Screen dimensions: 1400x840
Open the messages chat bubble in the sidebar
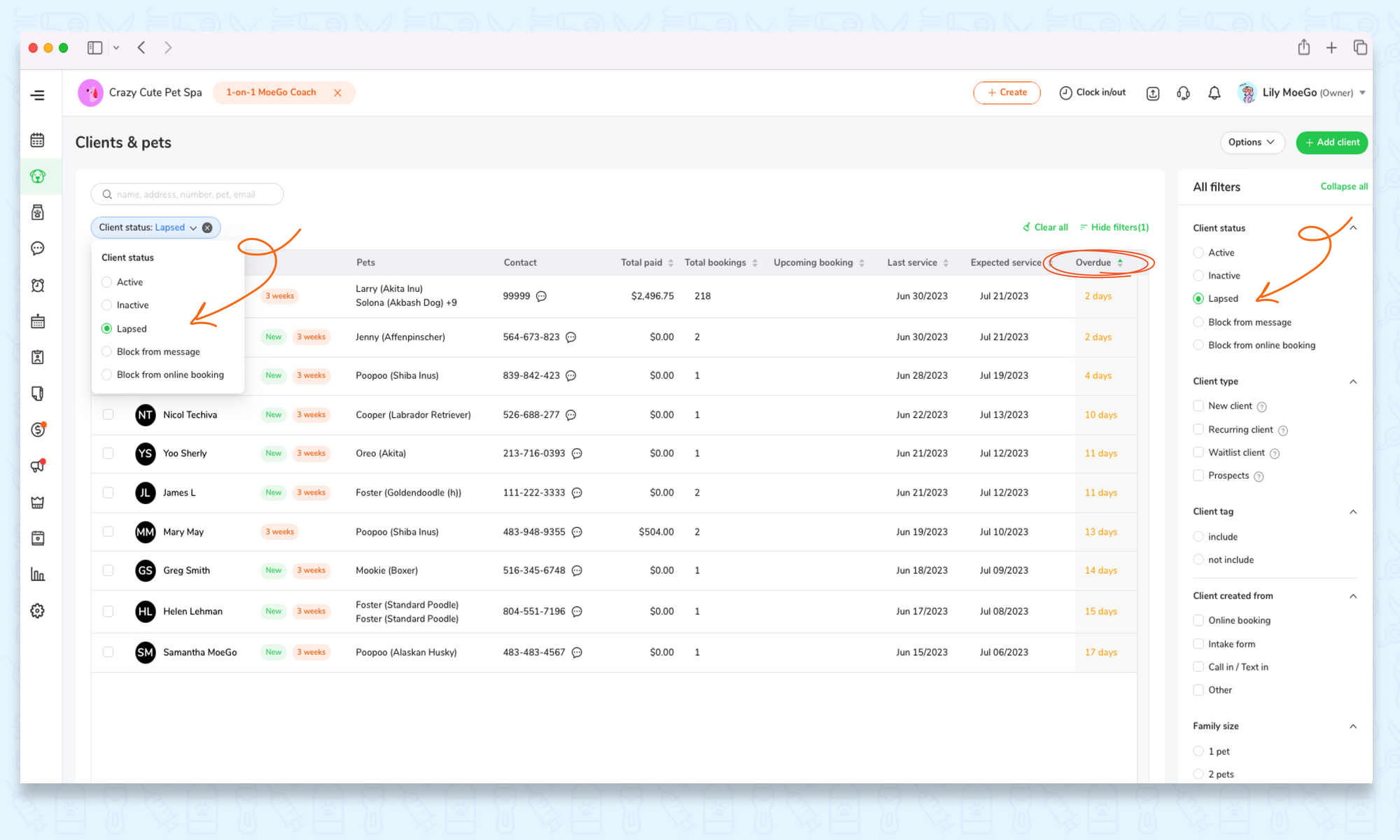point(38,248)
